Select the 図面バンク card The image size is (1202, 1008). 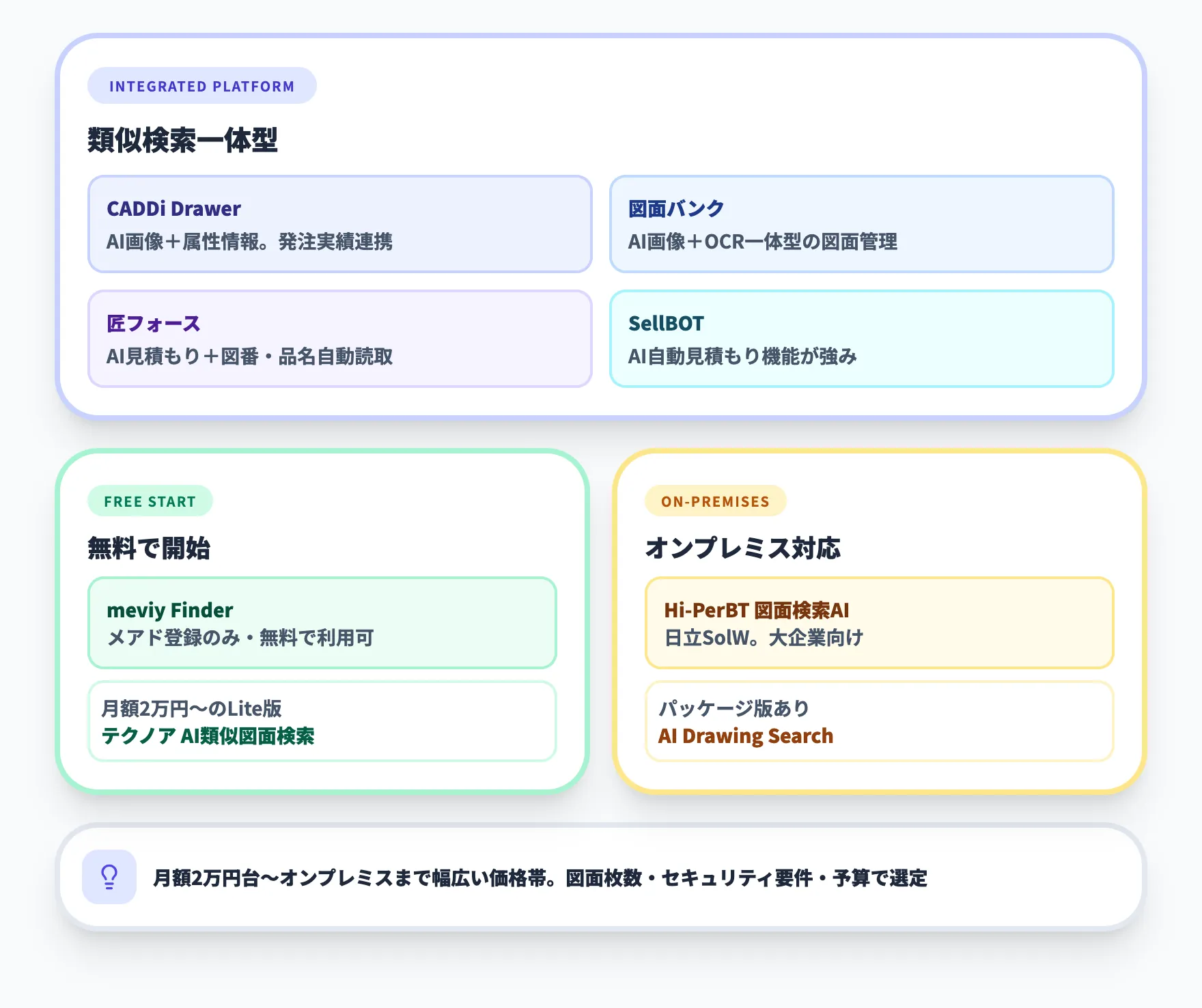[x=862, y=224]
